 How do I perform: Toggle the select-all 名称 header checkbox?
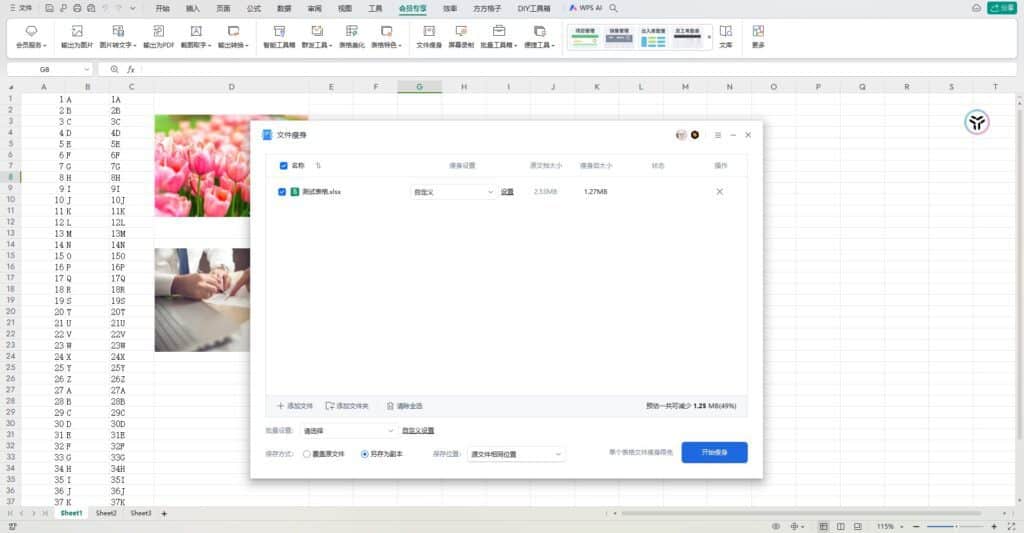(x=283, y=165)
